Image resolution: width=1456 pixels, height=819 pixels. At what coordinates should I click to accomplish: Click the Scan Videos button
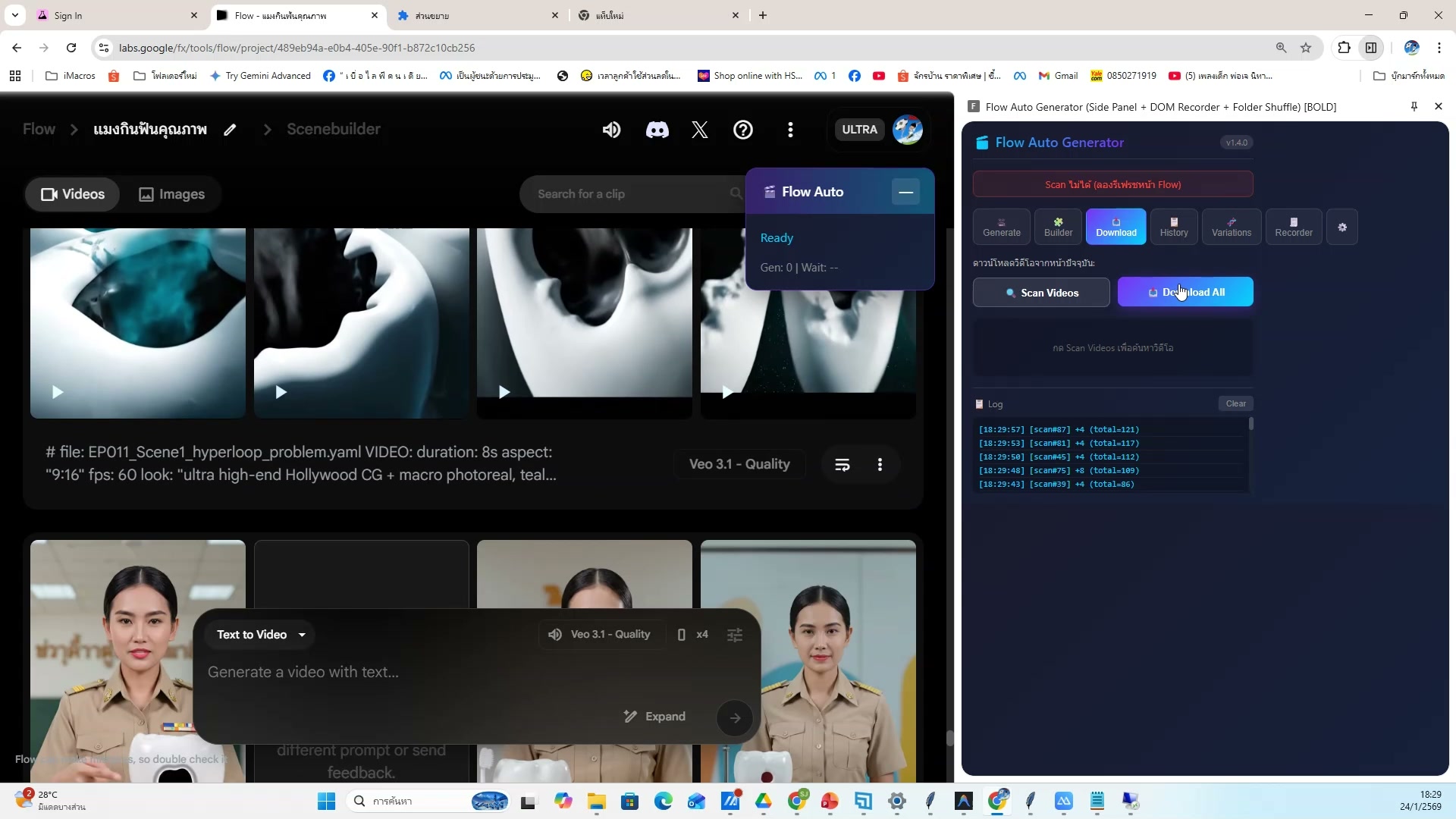click(1040, 292)
